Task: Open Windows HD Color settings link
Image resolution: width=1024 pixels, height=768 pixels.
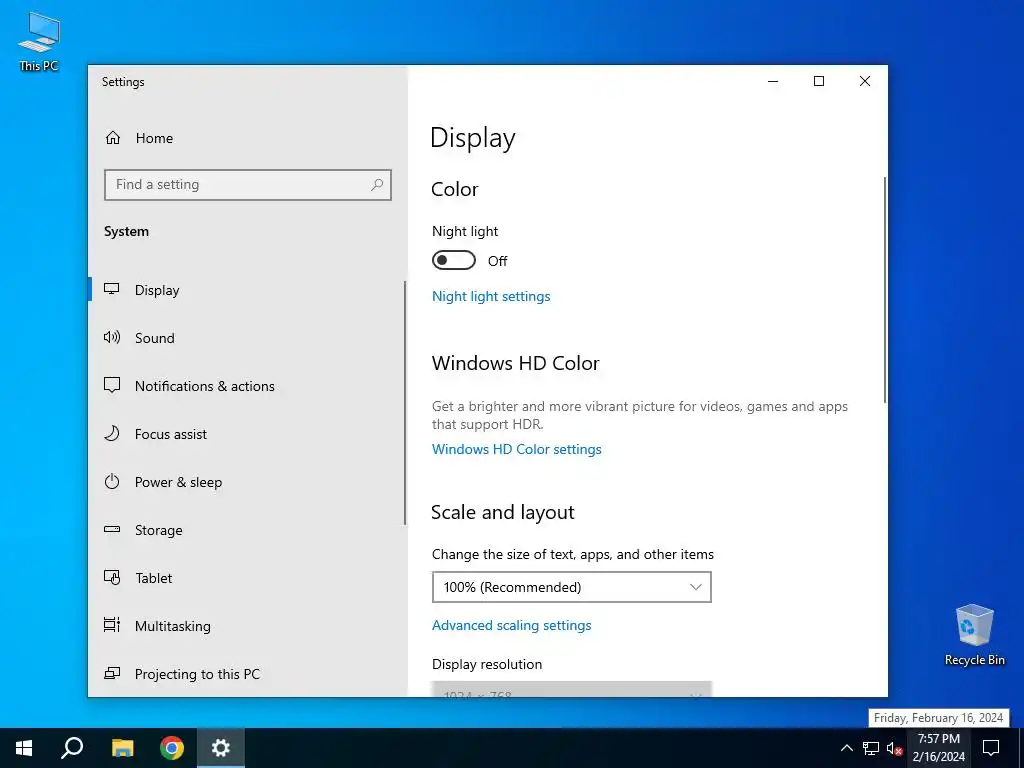Action: coord(517,449)
